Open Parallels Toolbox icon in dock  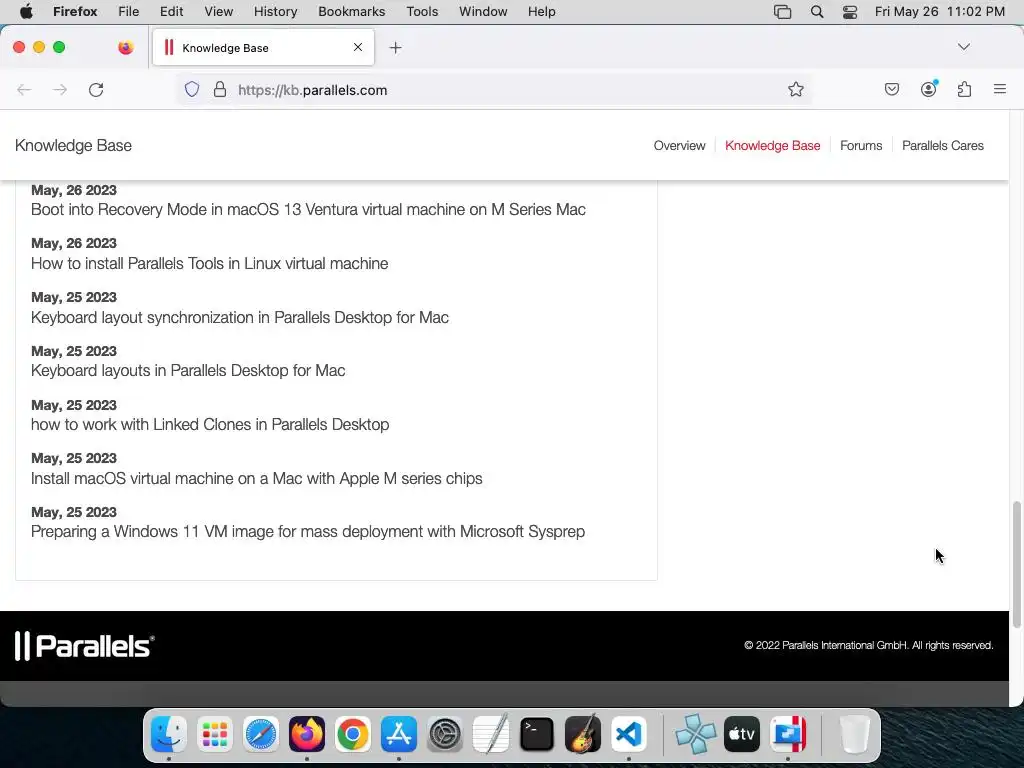[x=788, y=734]
